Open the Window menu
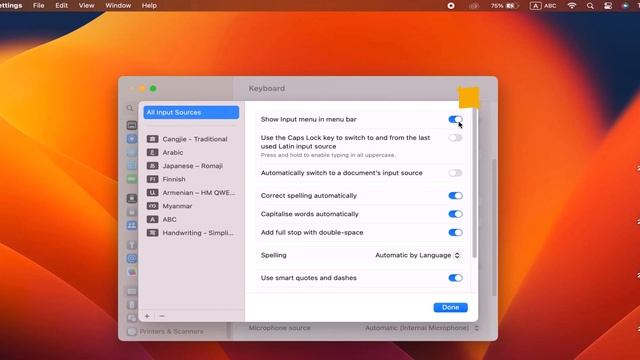This screenshot has width=640, height=360. click(118, 6)
